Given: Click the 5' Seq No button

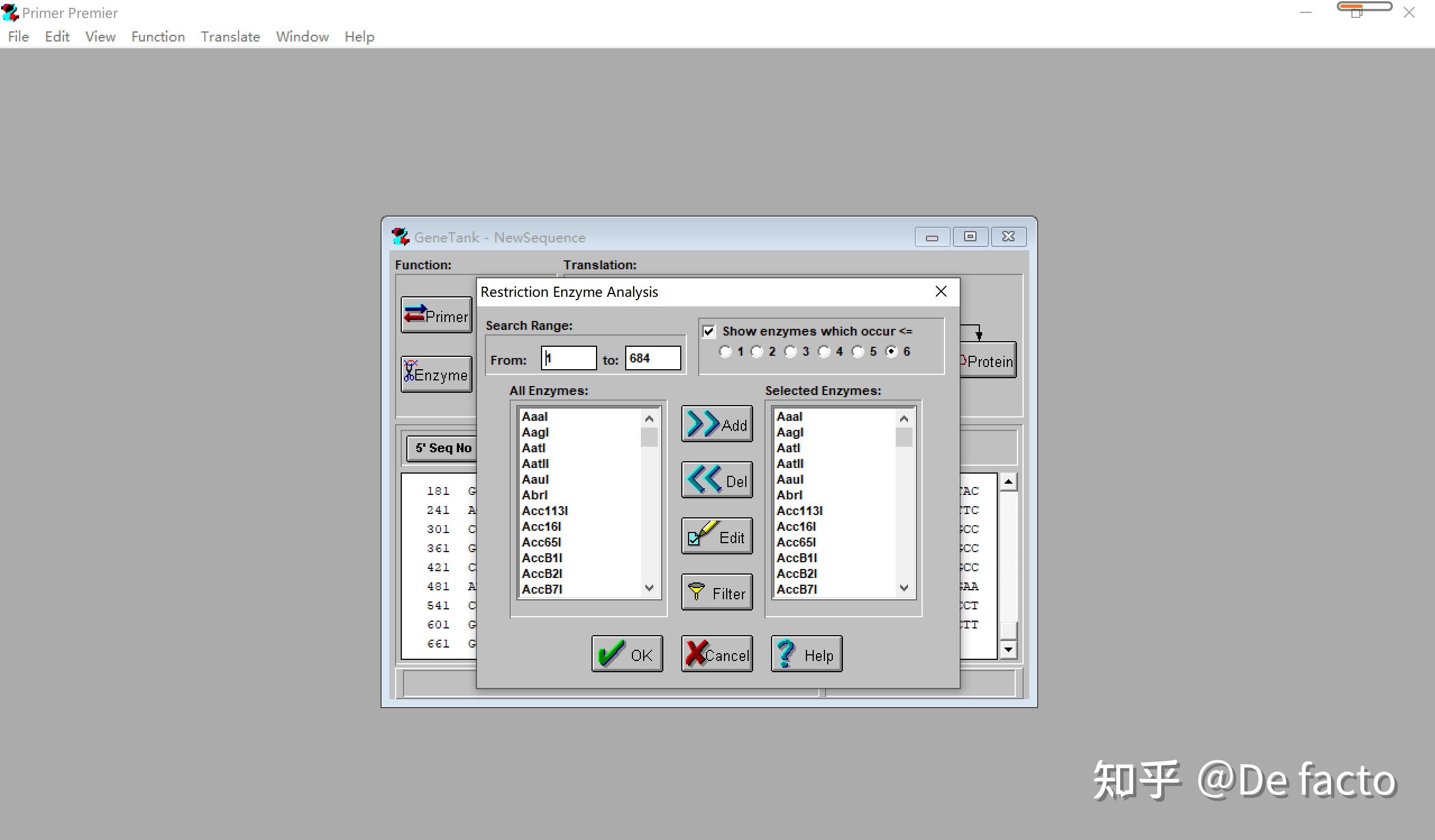Looking at the screenshot, I should 442,448.
